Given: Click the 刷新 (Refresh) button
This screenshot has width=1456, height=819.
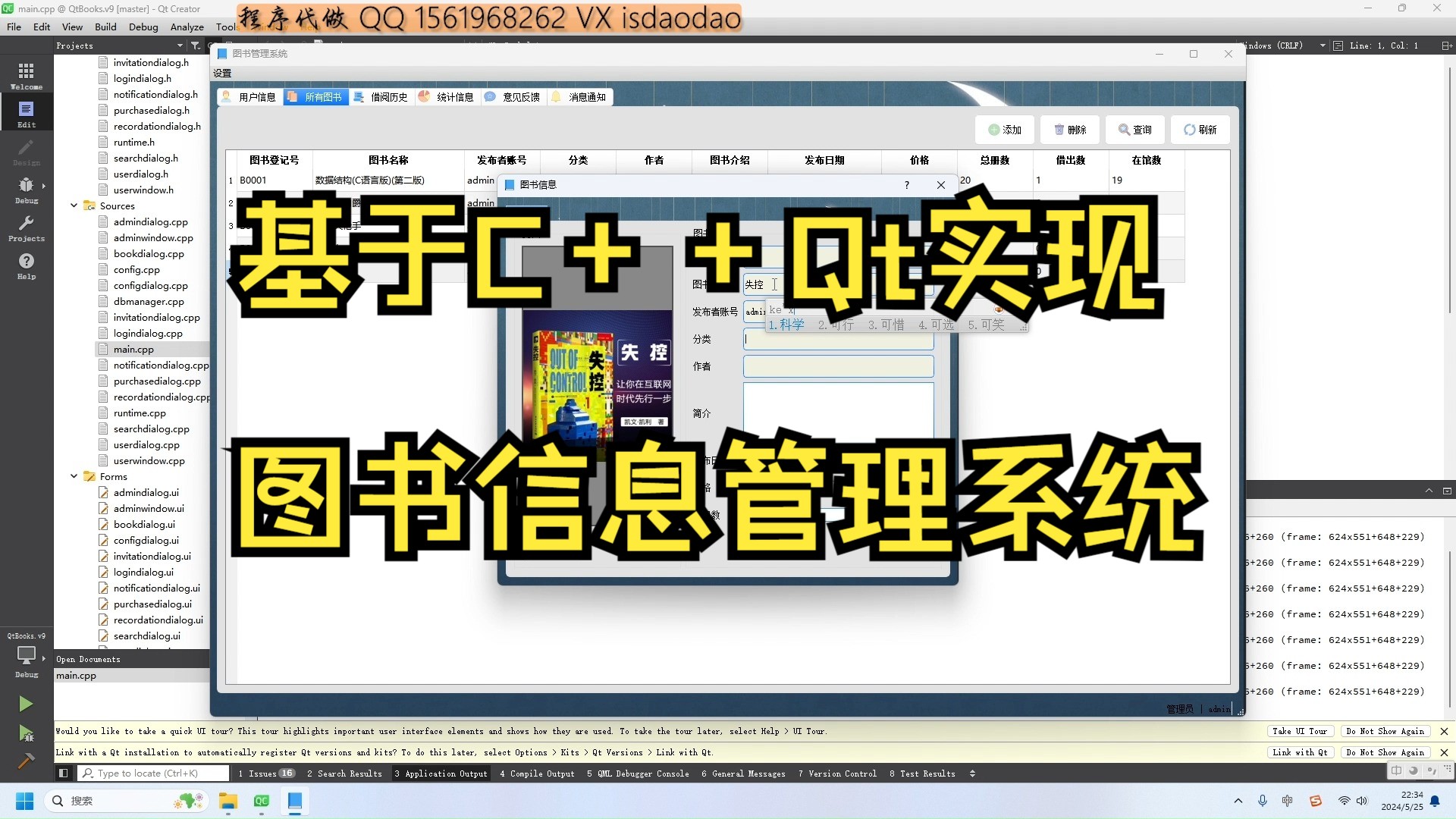Looking at the screenshot, I should coord(1200,129).
